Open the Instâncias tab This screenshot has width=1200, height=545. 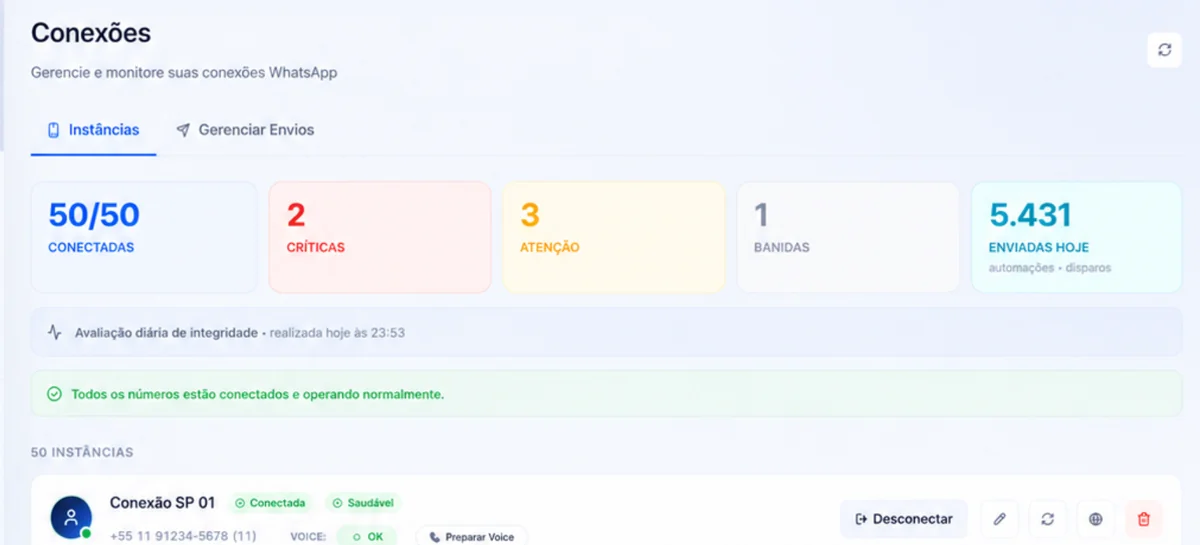[93, 130]
